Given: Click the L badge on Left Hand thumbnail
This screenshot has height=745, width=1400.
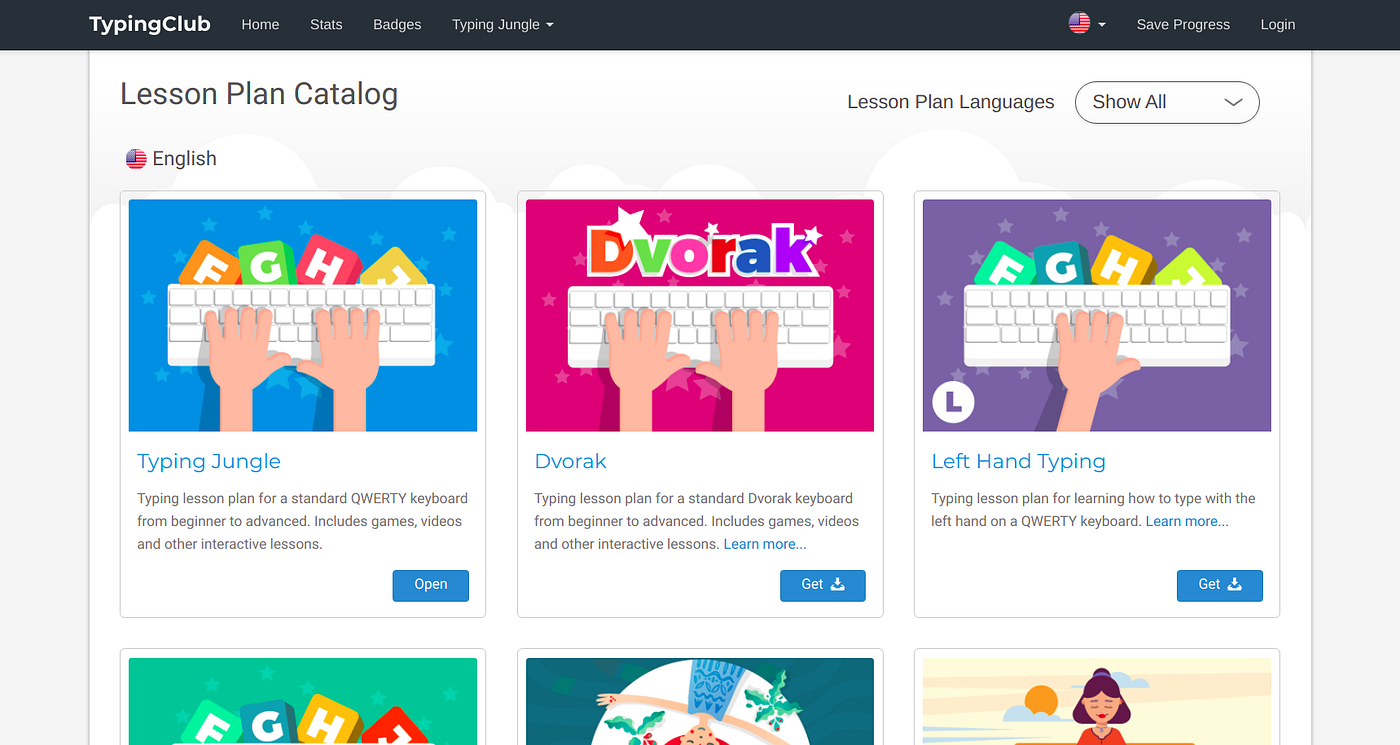Looking at the screenshot, I should [x=952, y=402].
